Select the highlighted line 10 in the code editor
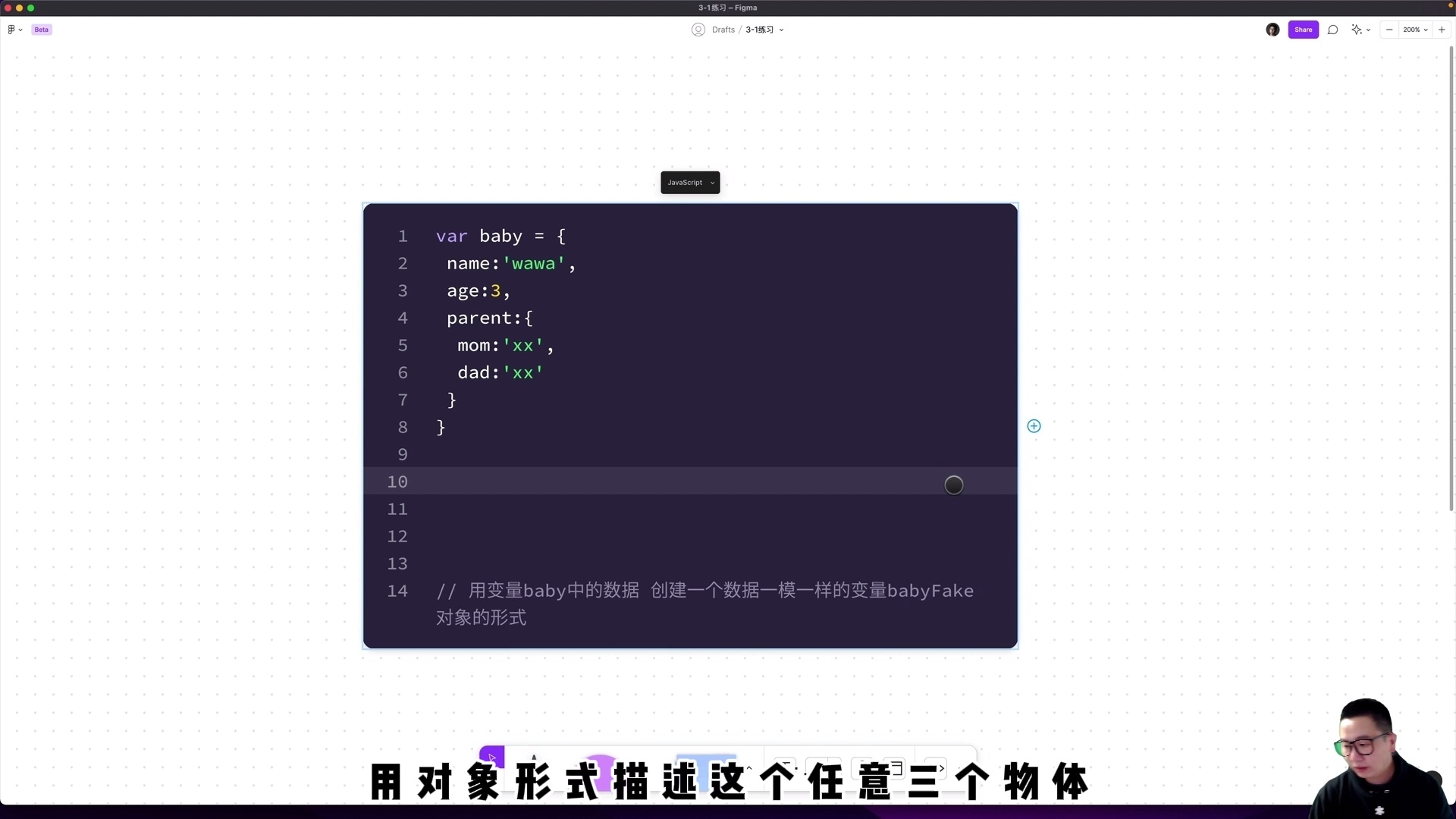The width and height of the screenshot is (1456, 819). click(682, 481)
